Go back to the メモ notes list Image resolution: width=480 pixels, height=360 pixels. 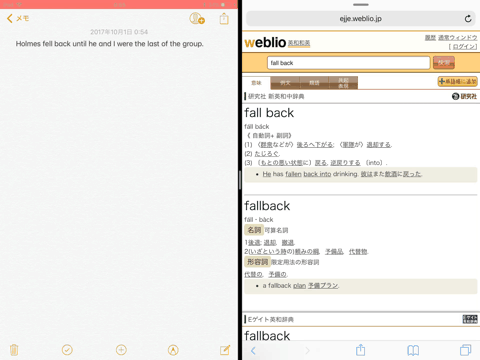(18, 18)
